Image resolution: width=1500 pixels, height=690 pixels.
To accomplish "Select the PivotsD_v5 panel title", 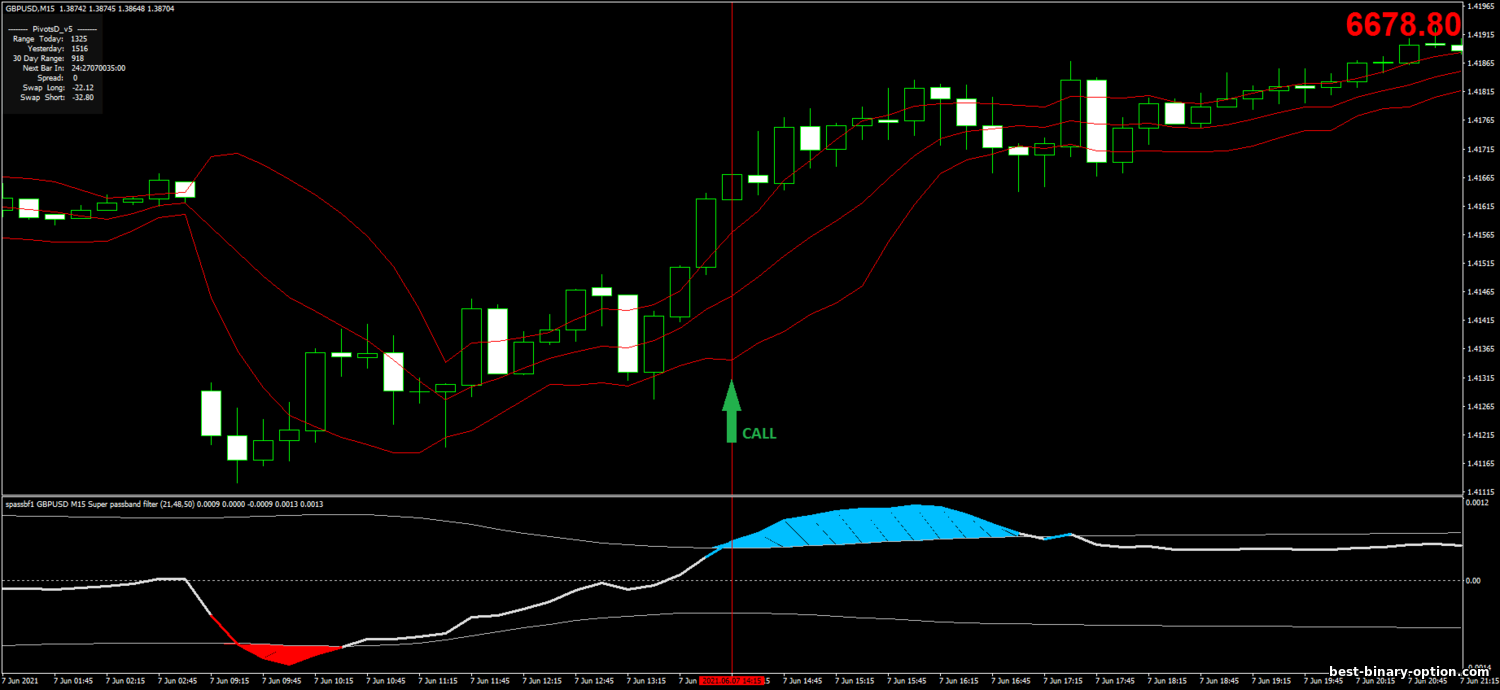I will click(52, 29).
